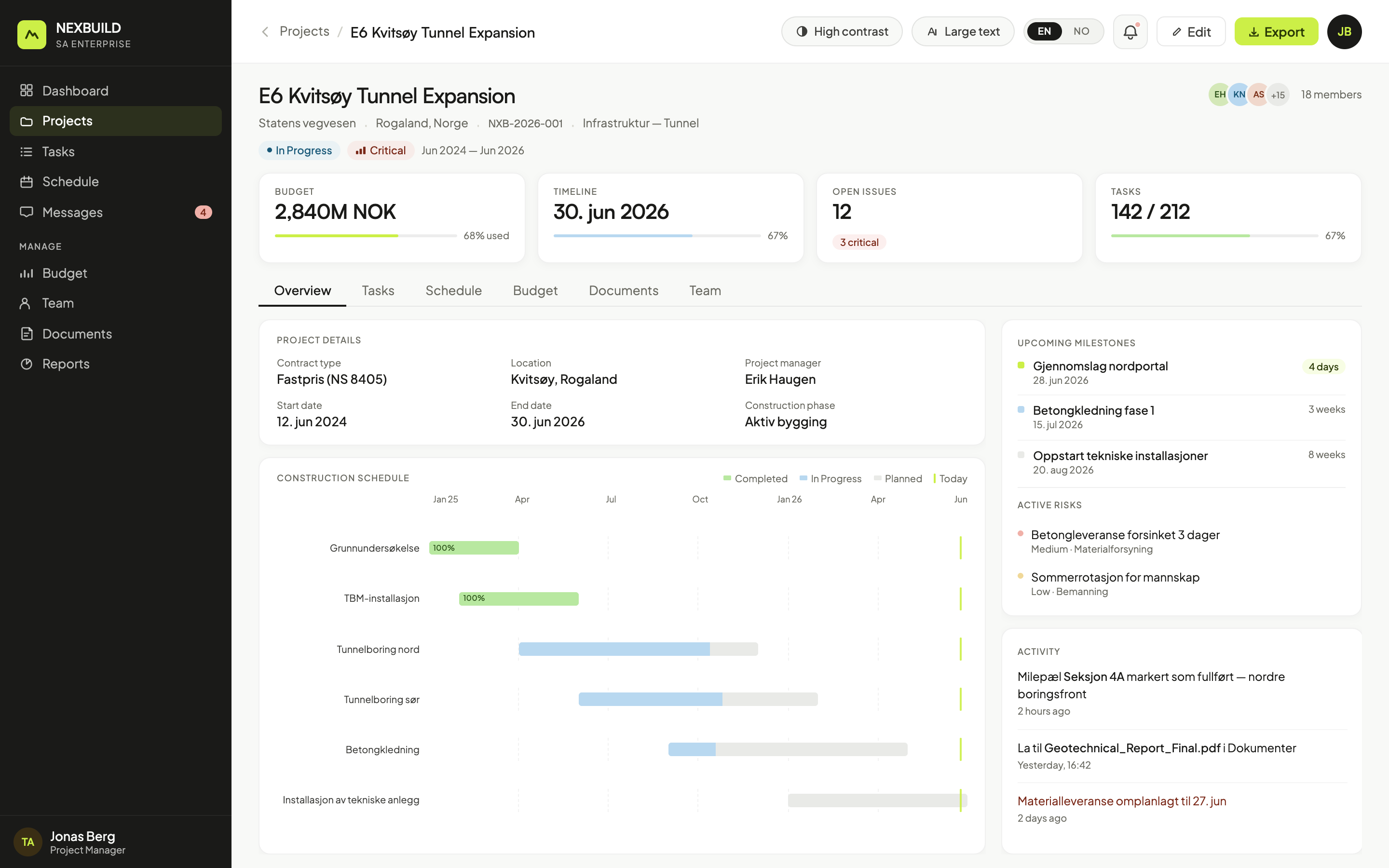The image size is (1389, 868).
Task: Open Documents in the sidebar
Action: pyautogui.click(x=115, y=334)
